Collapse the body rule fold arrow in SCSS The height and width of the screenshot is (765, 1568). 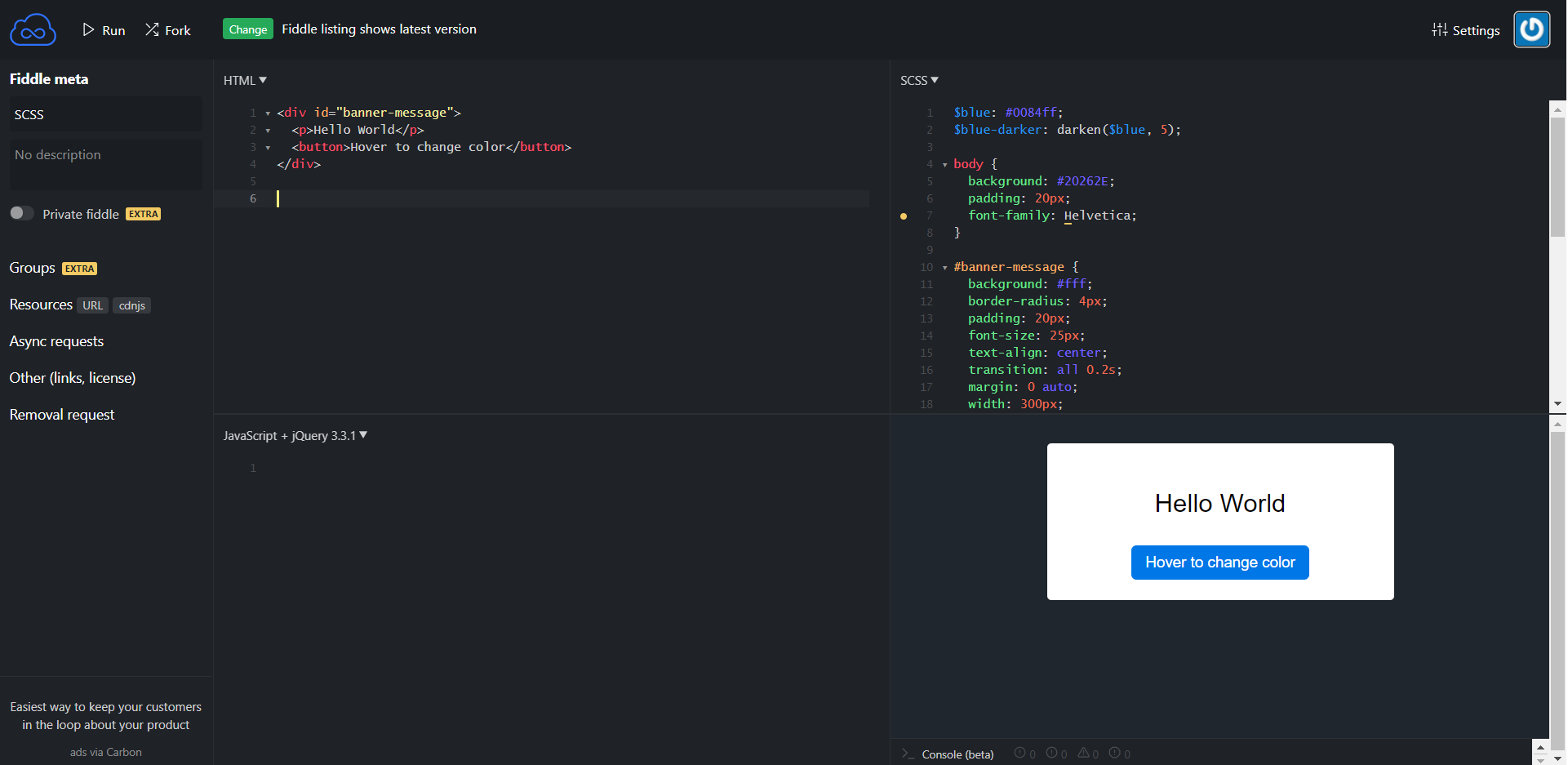pyautogui.click(x=945, y=165)
